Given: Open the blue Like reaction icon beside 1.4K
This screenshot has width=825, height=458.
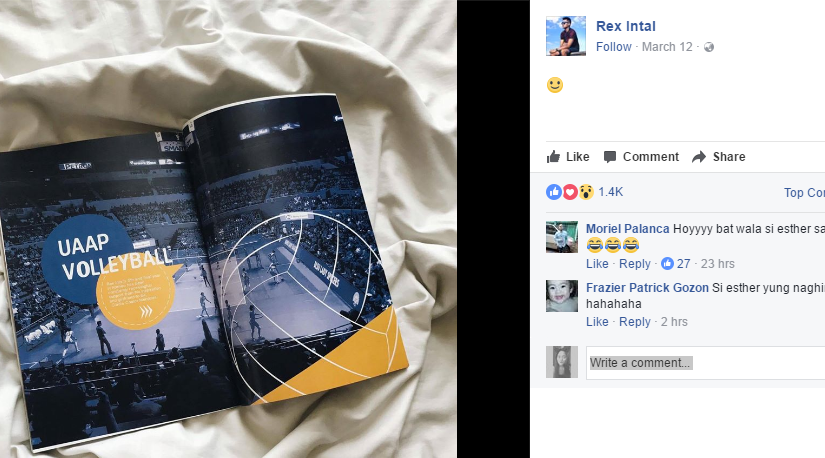Looking at the screenshot, I should pyautogui.click(x=554, y=192).
